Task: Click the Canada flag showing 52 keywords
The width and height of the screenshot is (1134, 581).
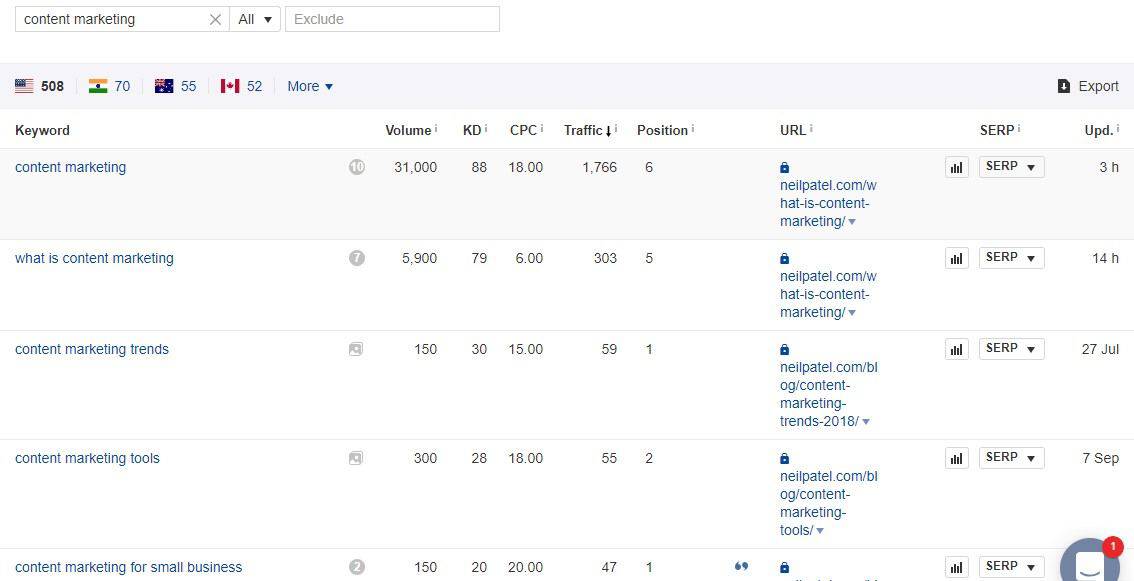Action: pyautogui.click(x=229, y=86)
